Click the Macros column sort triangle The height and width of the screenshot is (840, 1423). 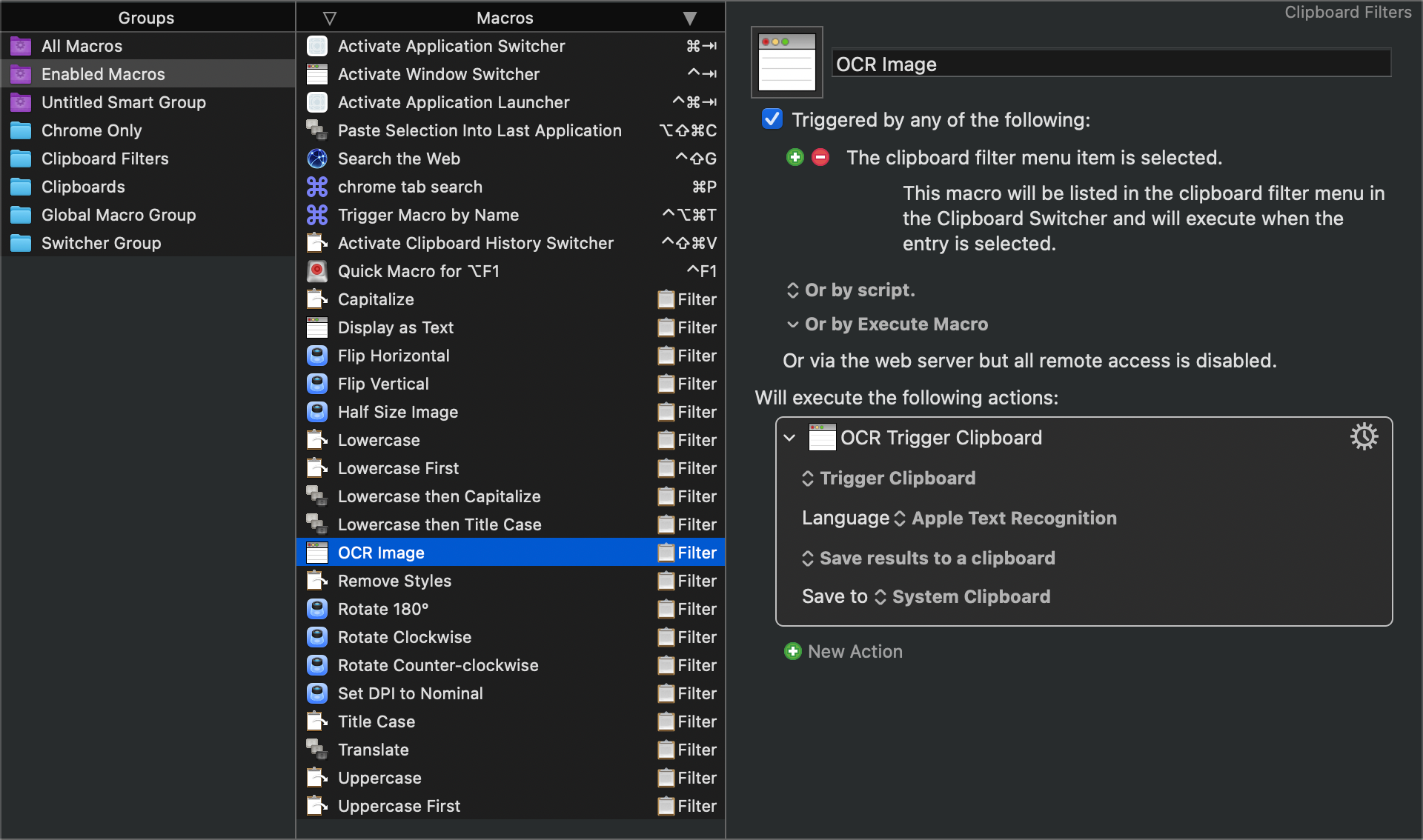[690, 18]
